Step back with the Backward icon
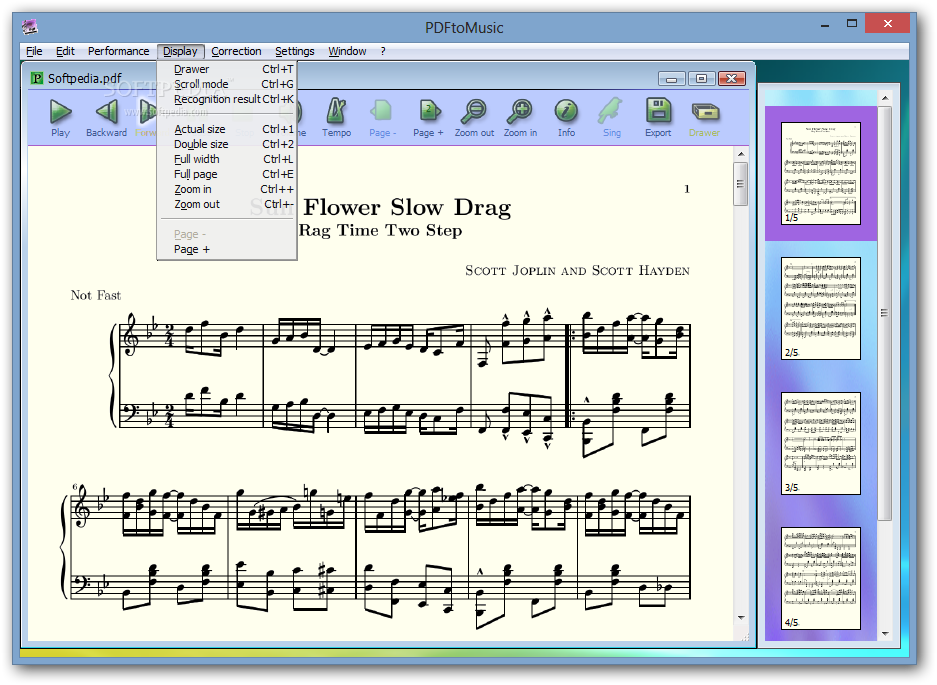 point(106,112)
